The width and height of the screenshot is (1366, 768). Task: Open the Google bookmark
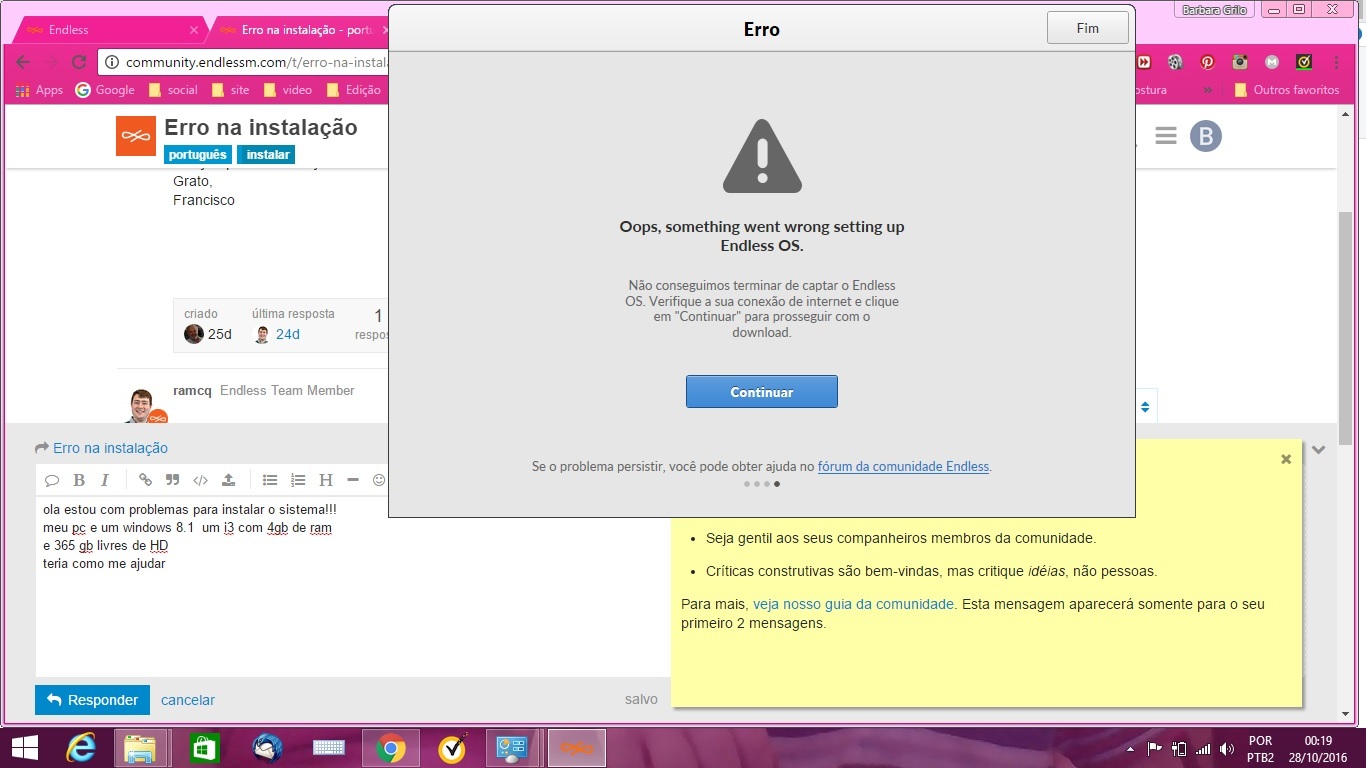(x=105, y=90)
